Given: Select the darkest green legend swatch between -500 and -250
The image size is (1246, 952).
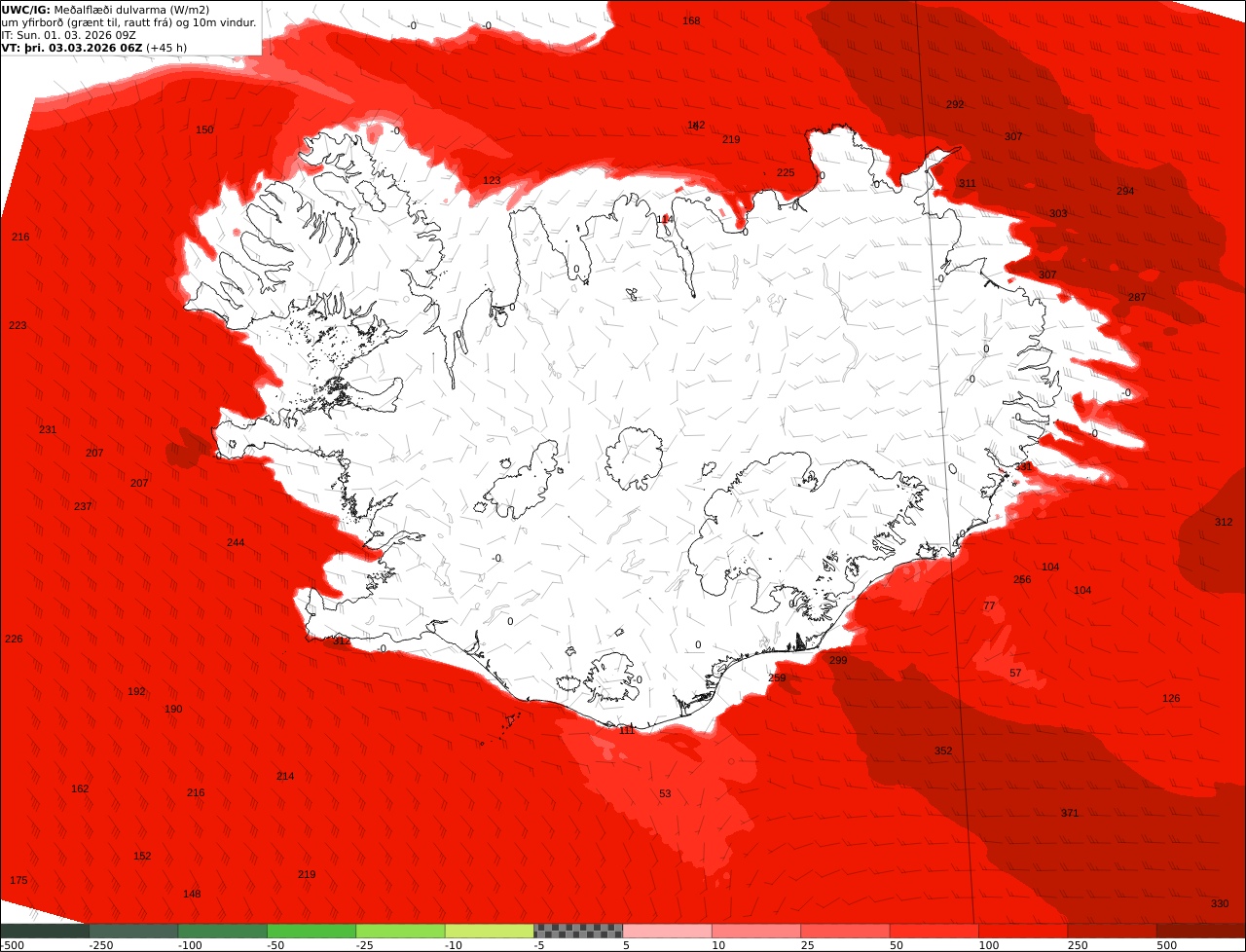Looking at the screenshot, I should click(x=45, y=931).
